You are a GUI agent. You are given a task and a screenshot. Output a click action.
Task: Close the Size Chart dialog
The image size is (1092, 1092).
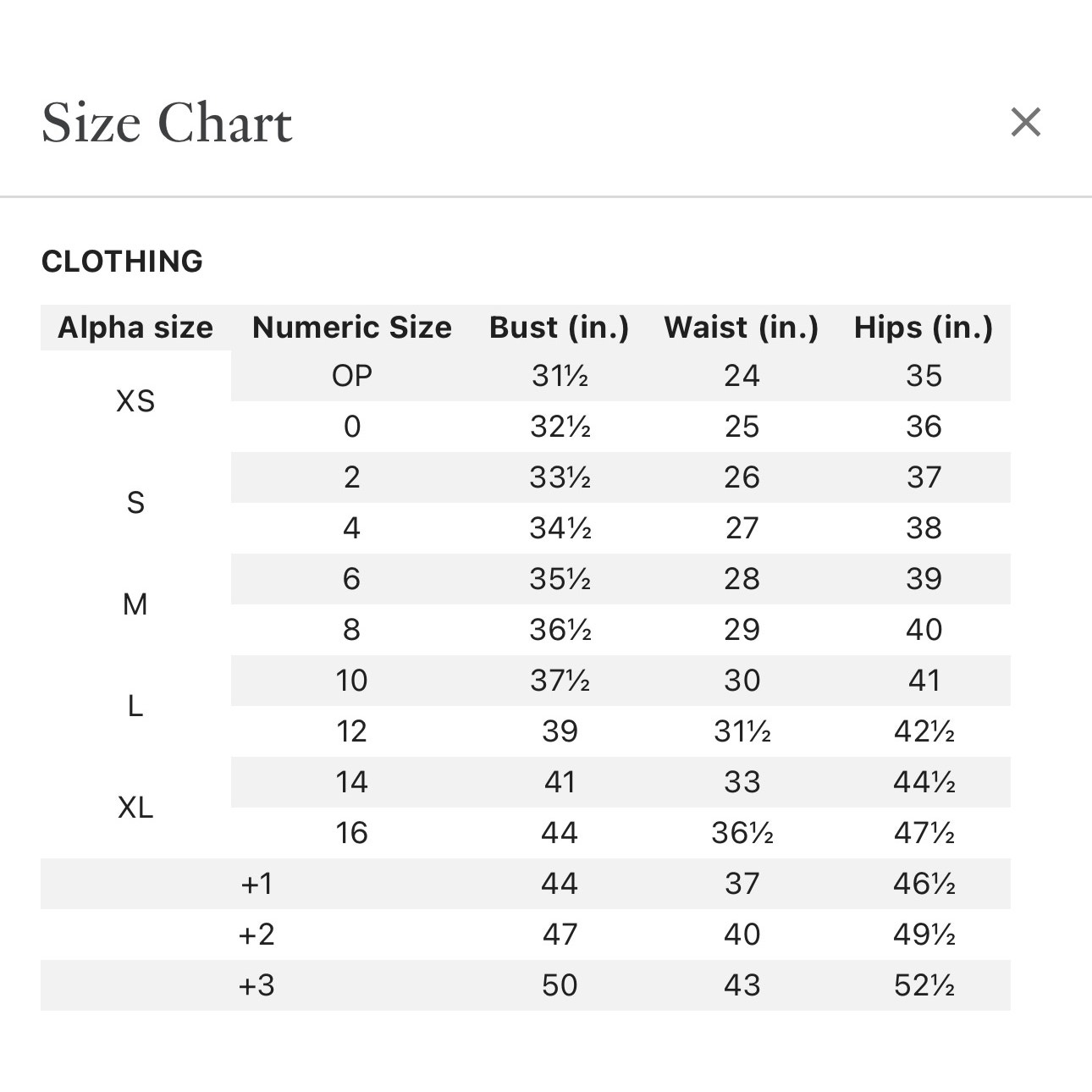tap(1025, 123)
